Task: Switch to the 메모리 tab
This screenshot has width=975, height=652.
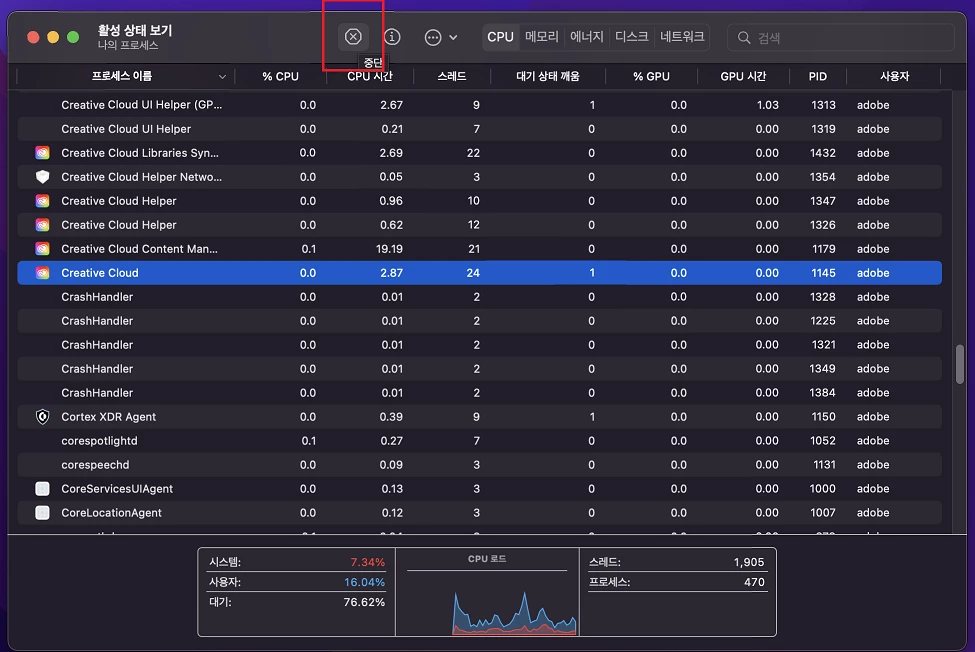Action: point(542,37)
